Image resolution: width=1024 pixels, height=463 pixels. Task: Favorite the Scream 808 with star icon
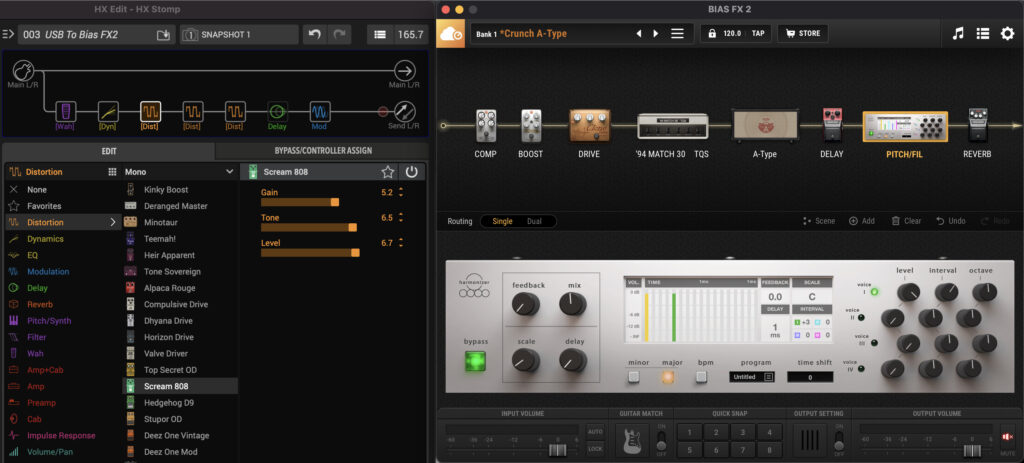[388, 172]
